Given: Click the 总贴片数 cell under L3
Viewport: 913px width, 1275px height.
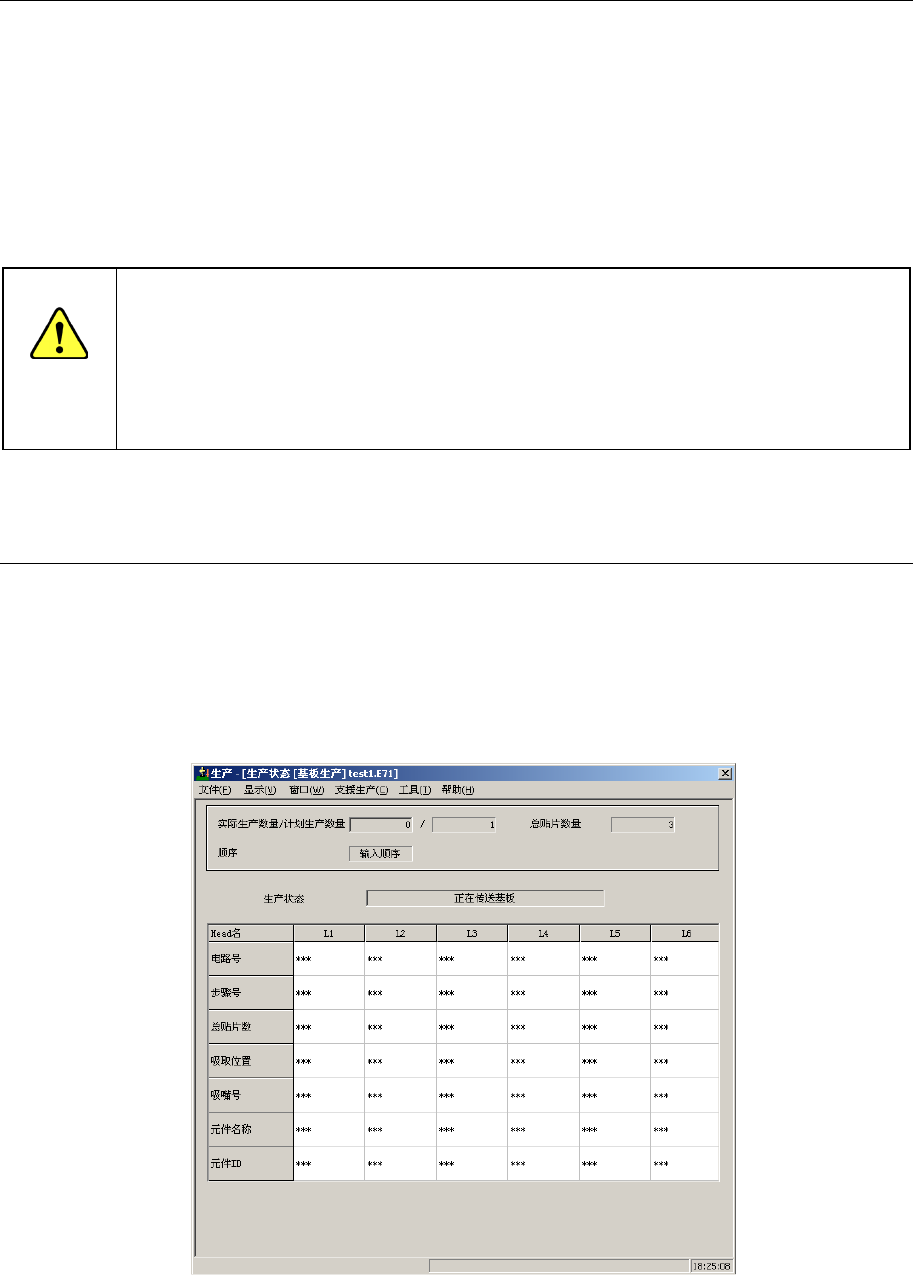Looking at the screenshot, I should click(x=472, y=1027).
